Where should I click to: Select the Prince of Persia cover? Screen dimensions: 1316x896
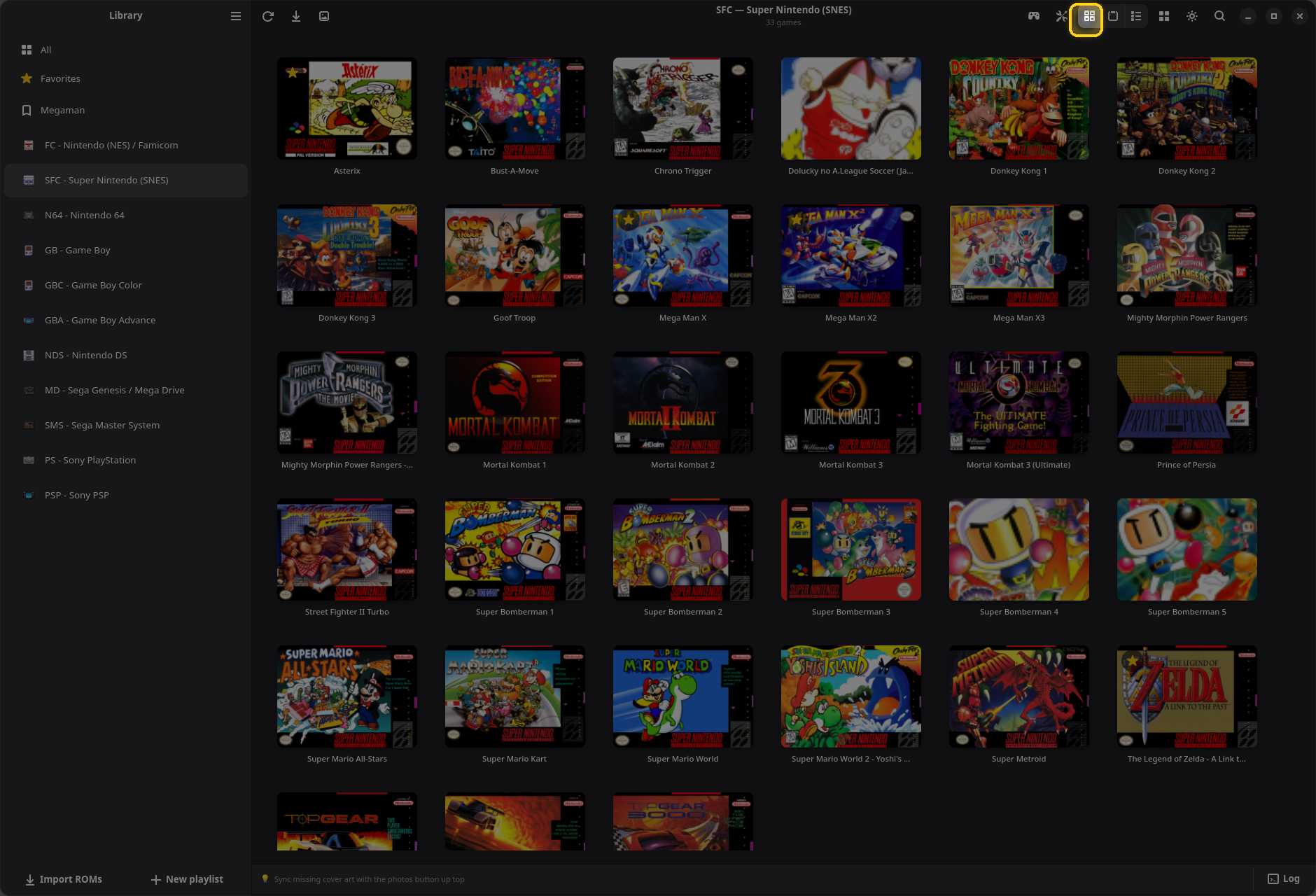(1187, 402)
